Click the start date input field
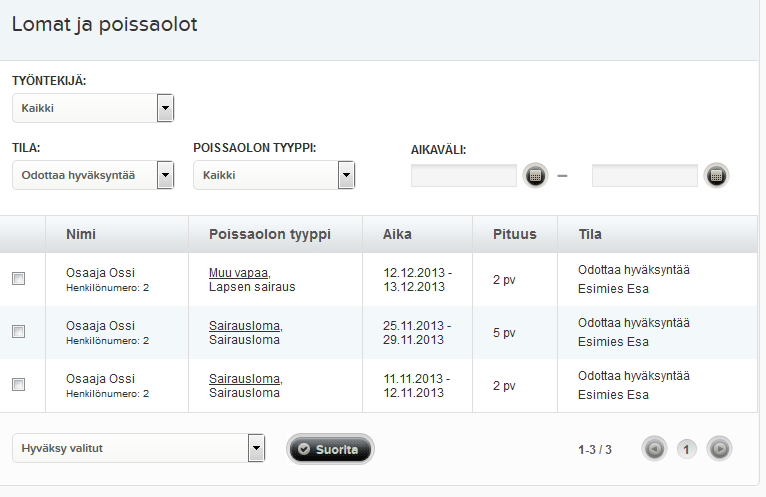766x497 pixels. coord(463,176)
